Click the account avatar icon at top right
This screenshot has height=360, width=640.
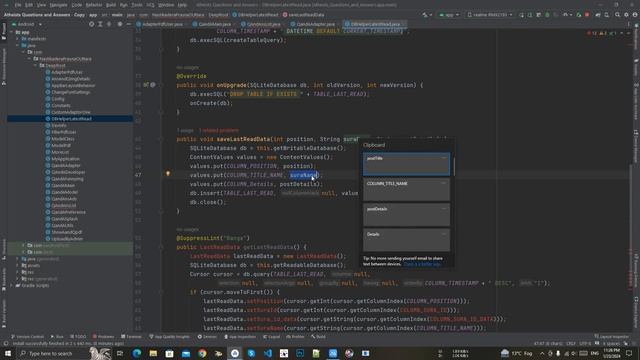tap(635, 15)
